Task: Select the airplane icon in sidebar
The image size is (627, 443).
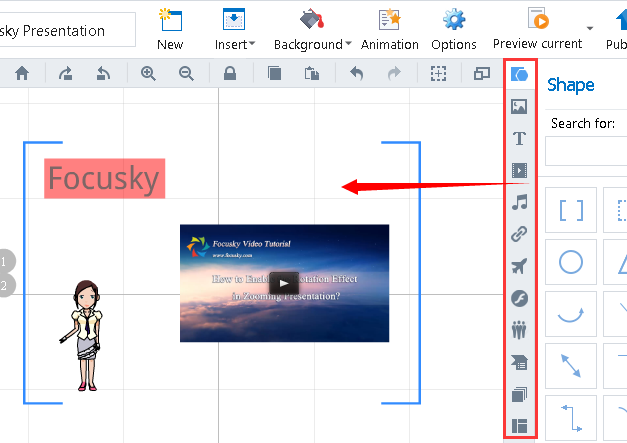Action: tap(519, 266)
